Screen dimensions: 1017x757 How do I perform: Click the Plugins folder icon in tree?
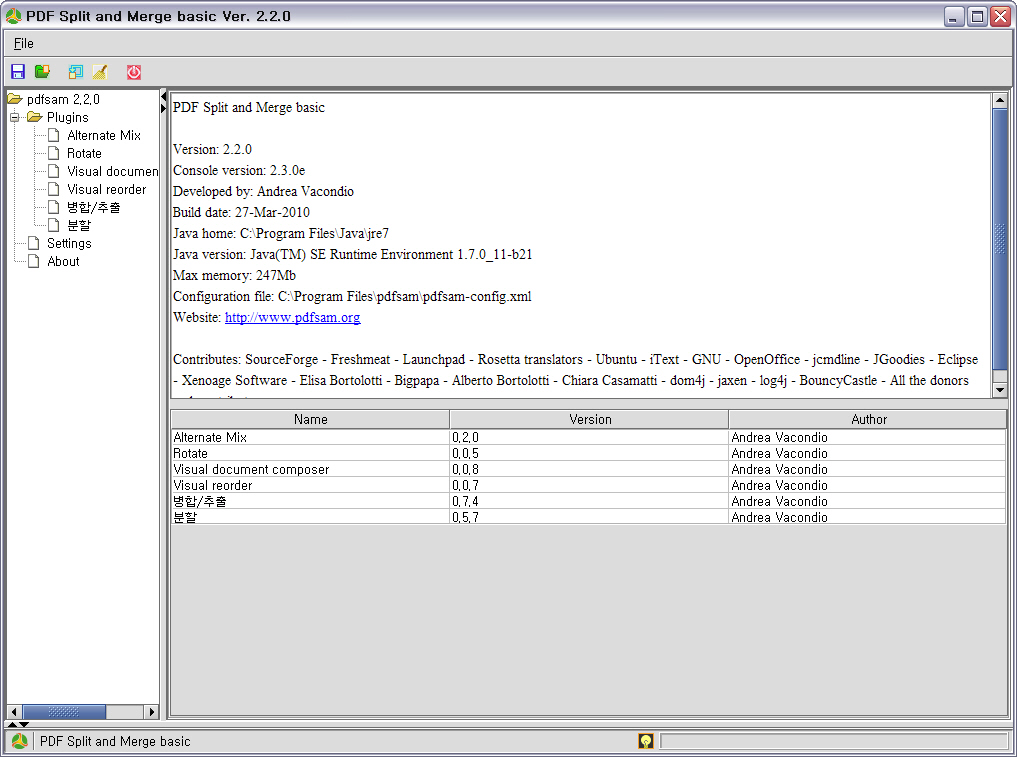point(35,117)
